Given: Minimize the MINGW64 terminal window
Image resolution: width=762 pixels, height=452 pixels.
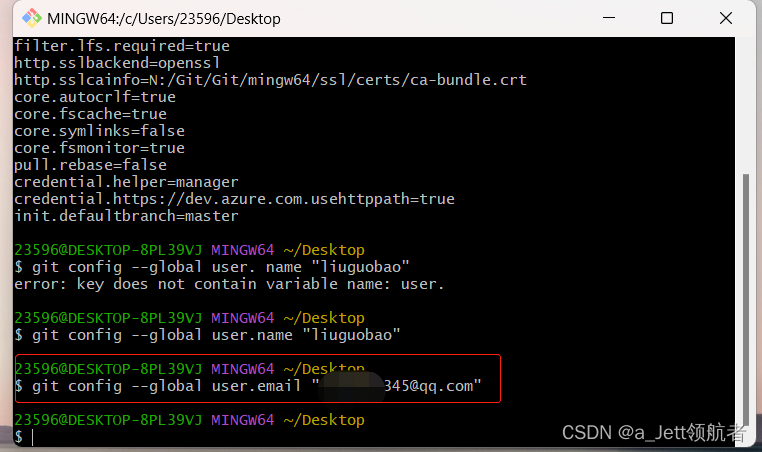Looking at the screenshot, I should 609,18.
